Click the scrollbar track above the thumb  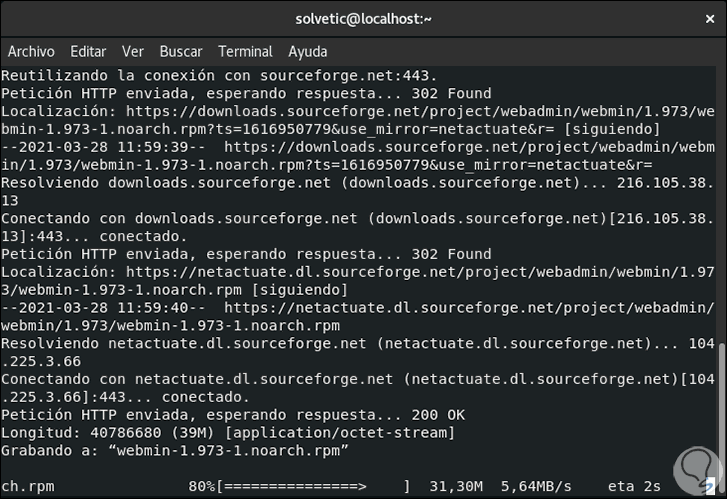[722, 200]
